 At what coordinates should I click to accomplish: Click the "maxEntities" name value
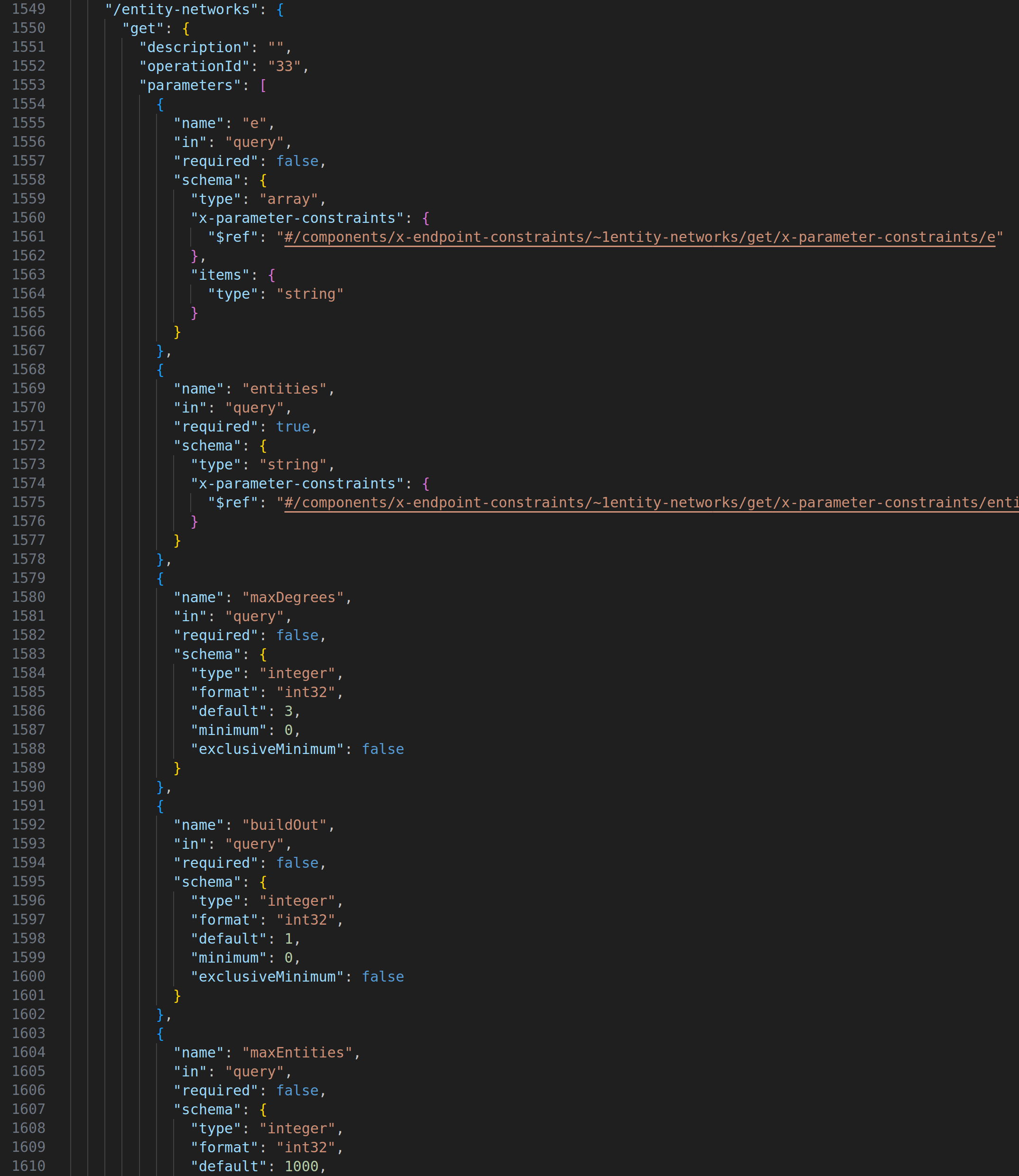tap(297, 1053)
